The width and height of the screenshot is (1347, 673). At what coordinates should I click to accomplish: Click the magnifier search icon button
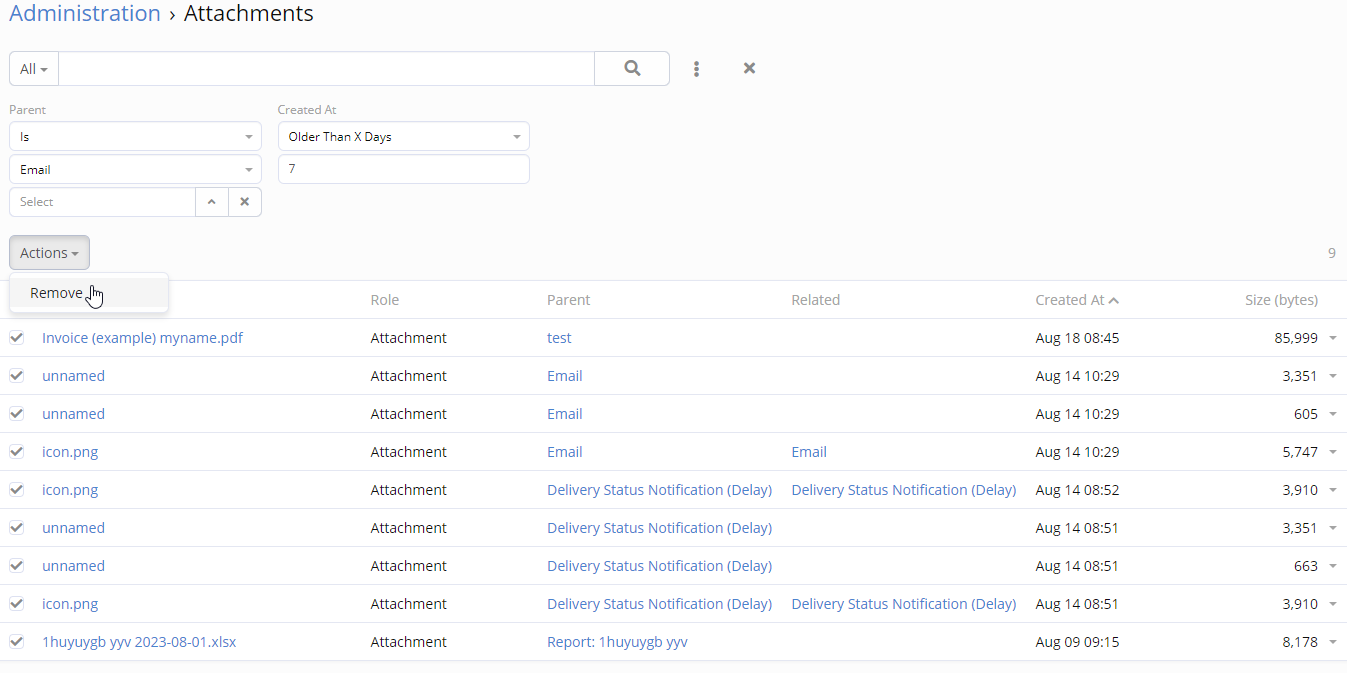pos(632,69)
